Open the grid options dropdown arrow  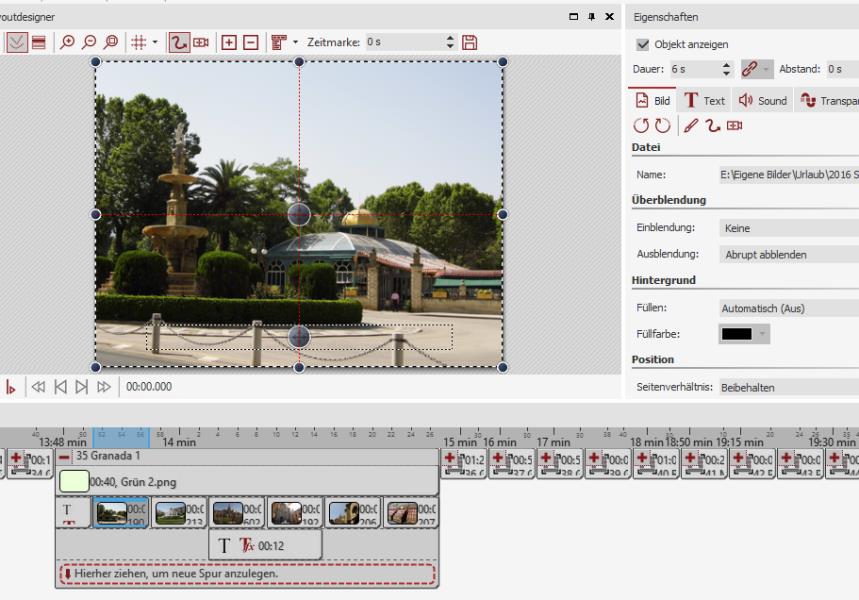155,42
